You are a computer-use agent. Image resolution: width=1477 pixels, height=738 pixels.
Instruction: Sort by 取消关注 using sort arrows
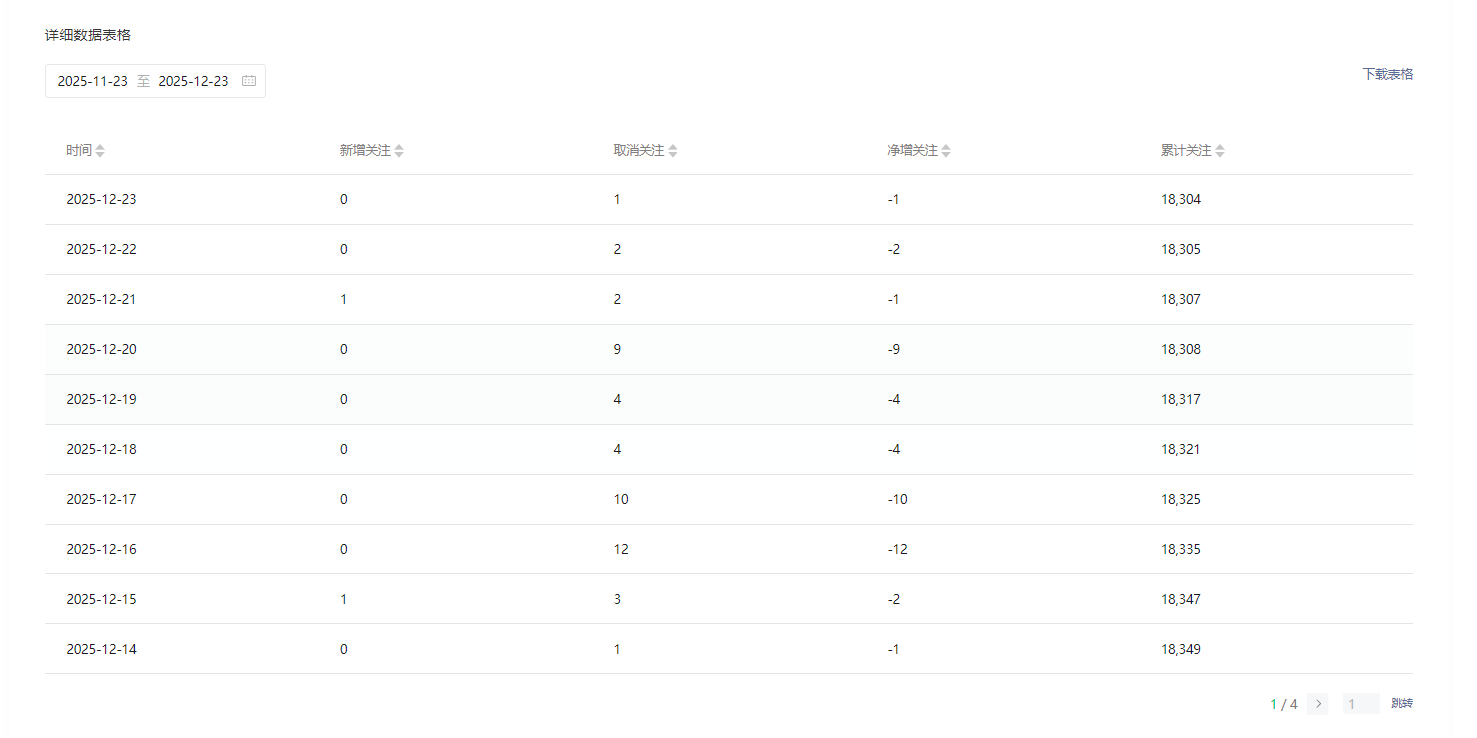[x=673, y=151]
